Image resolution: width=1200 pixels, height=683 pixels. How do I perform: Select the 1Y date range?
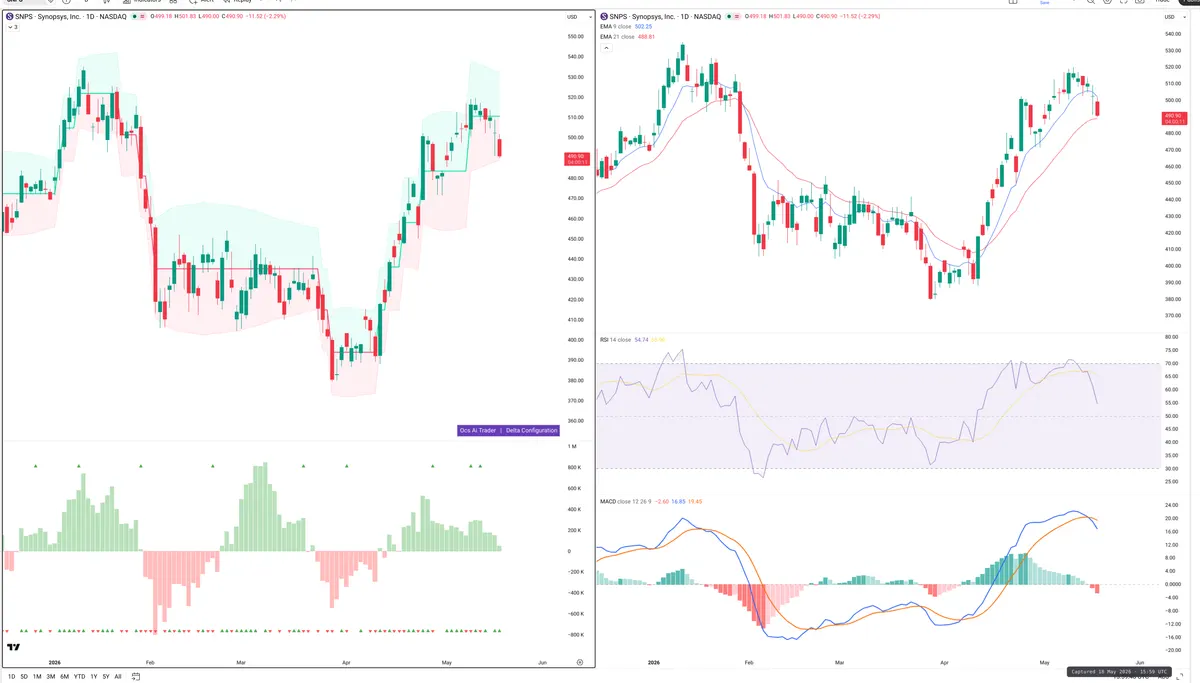coord(94,676)
